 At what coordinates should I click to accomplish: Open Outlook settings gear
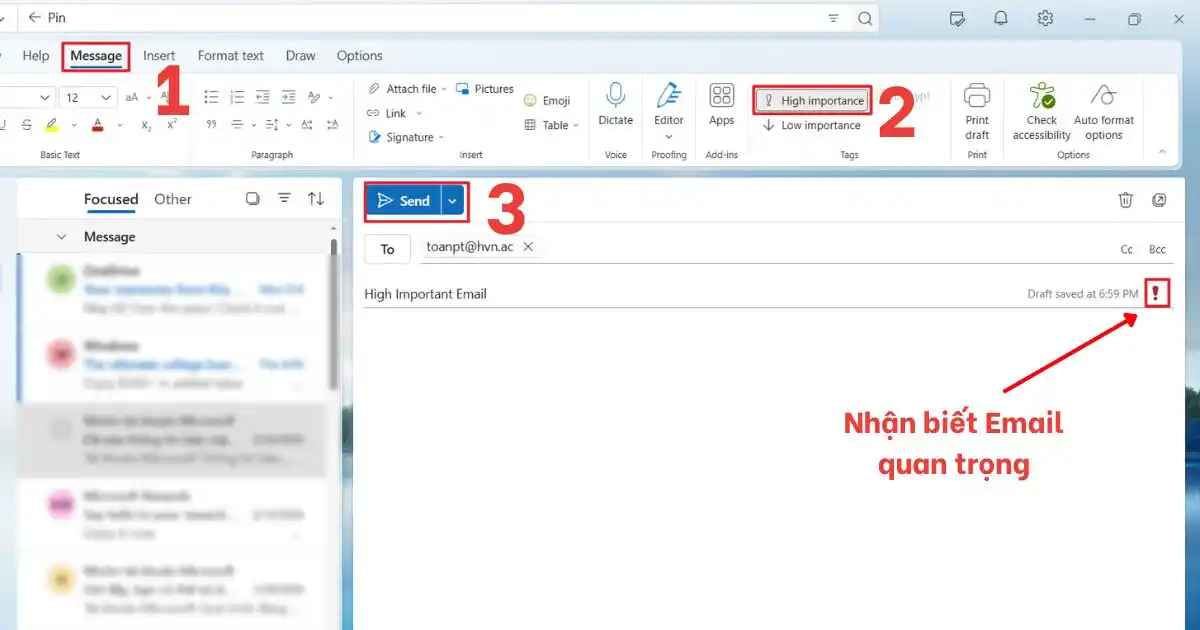pos(1046,18)
